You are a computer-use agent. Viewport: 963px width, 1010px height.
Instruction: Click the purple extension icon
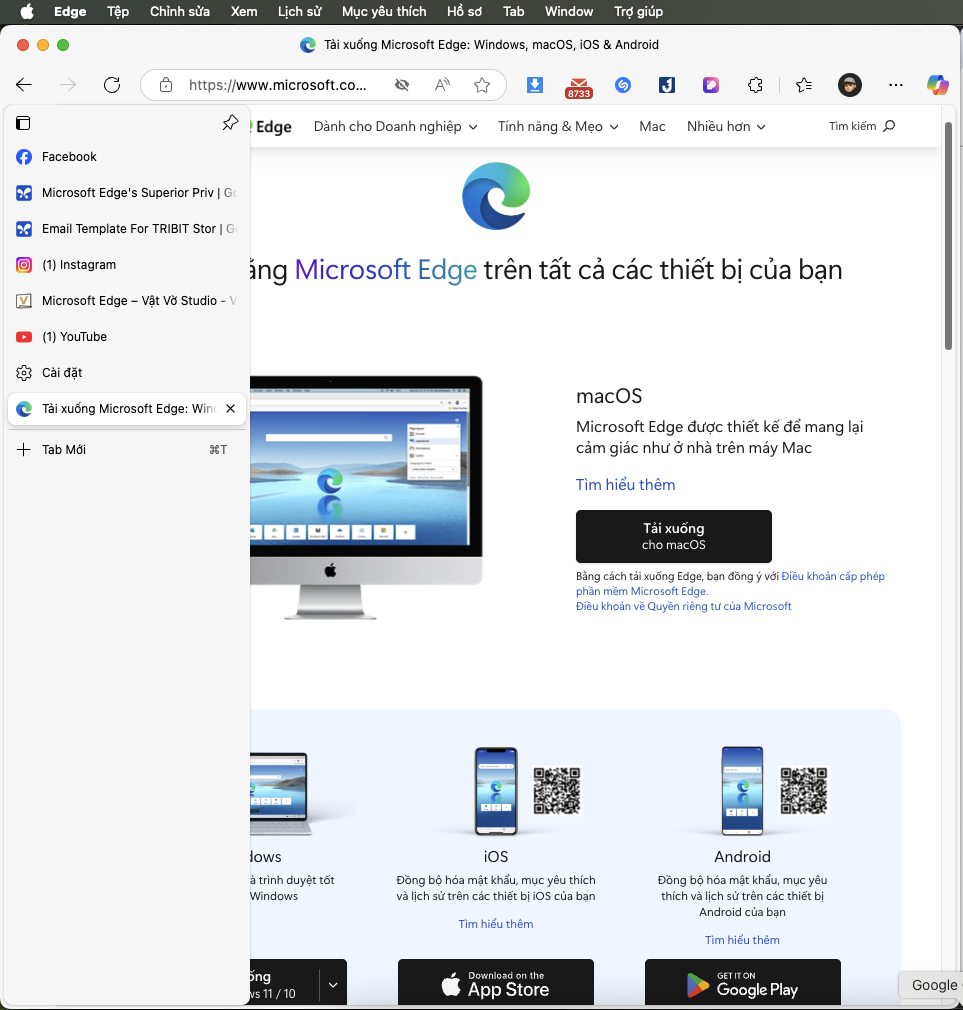point(710,85)
